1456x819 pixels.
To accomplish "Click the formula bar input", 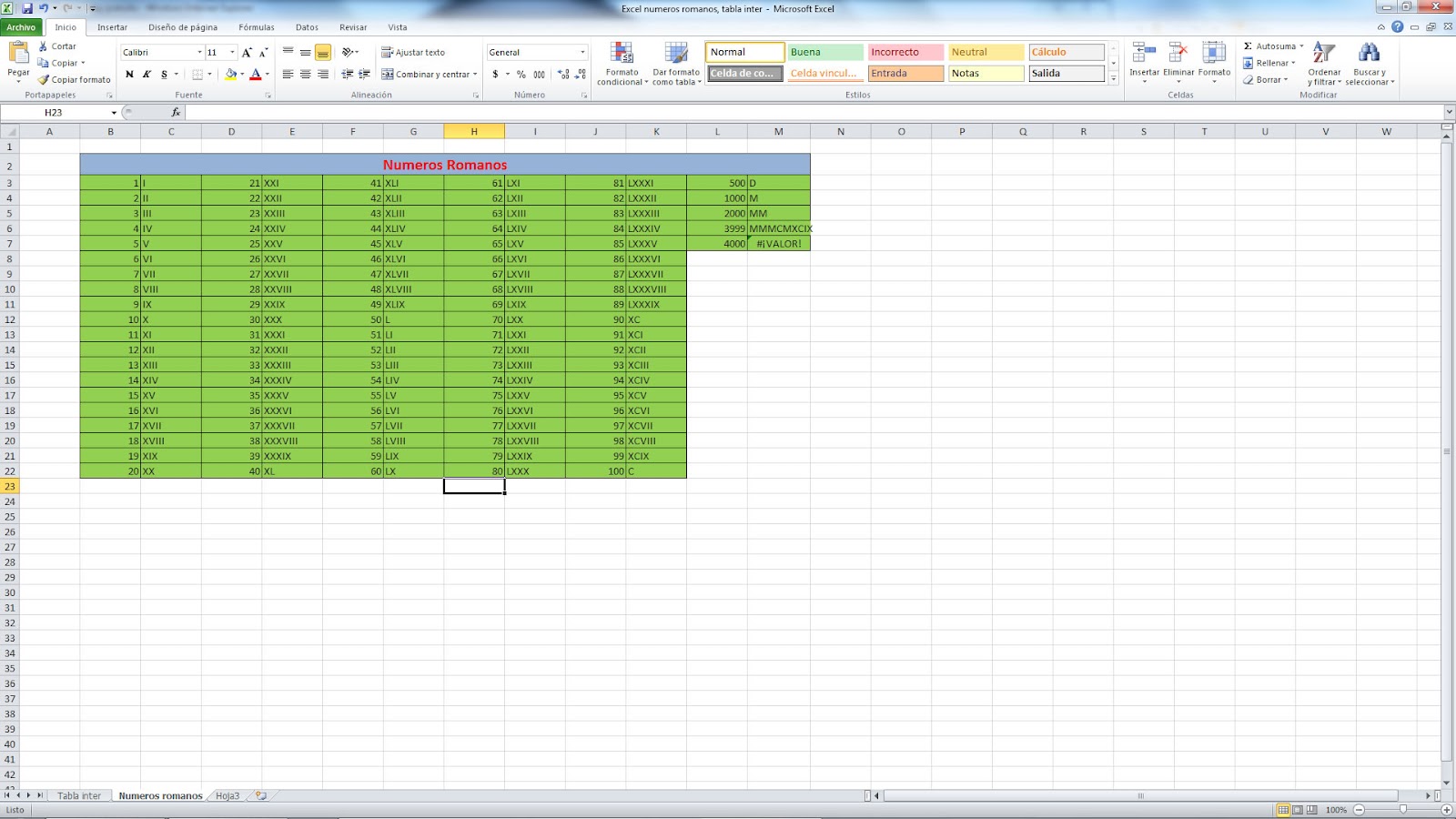I will click(814, 112).
